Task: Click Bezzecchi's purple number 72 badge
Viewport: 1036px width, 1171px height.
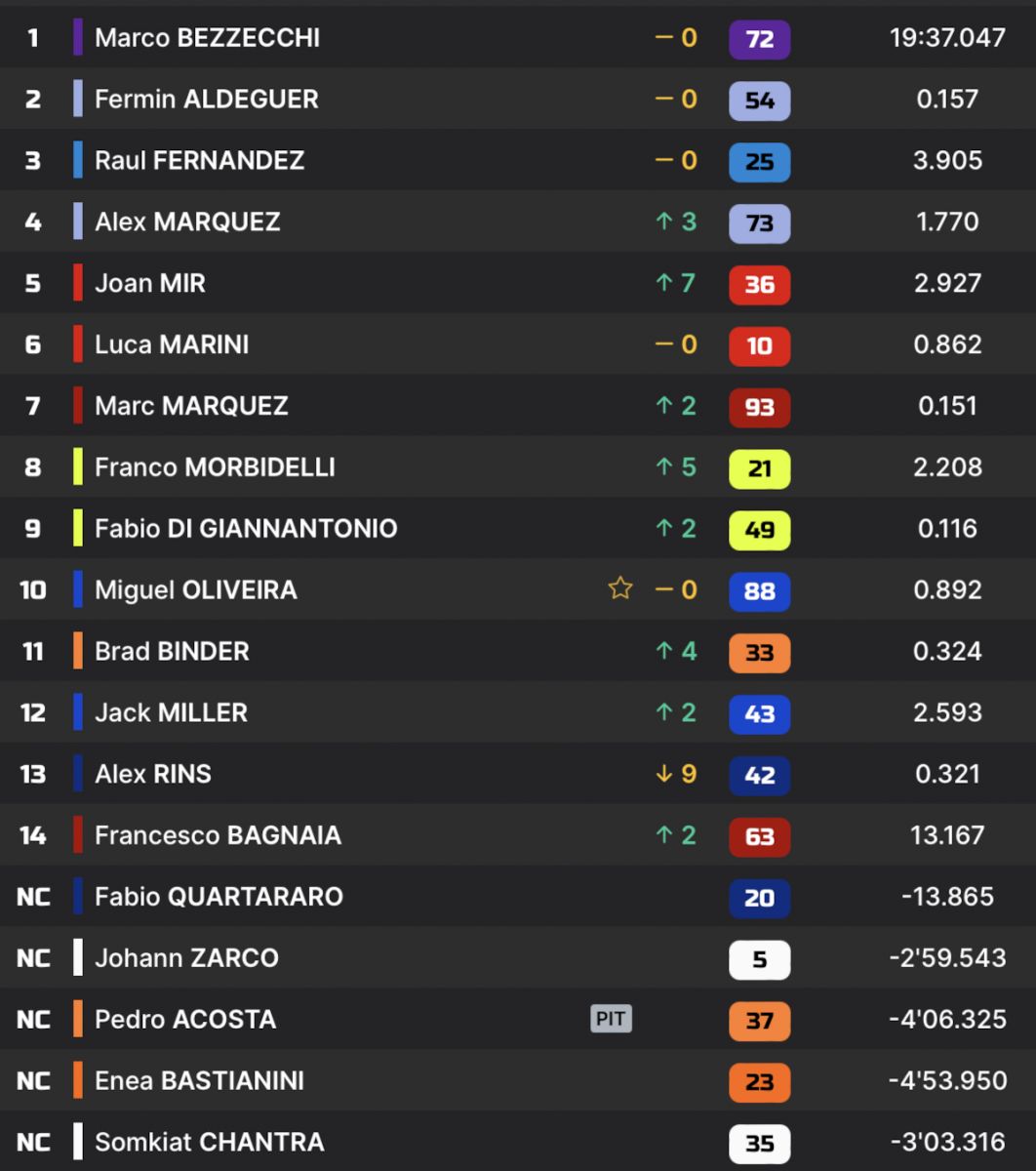Action: pyautogui.click(x=759, y=39)
